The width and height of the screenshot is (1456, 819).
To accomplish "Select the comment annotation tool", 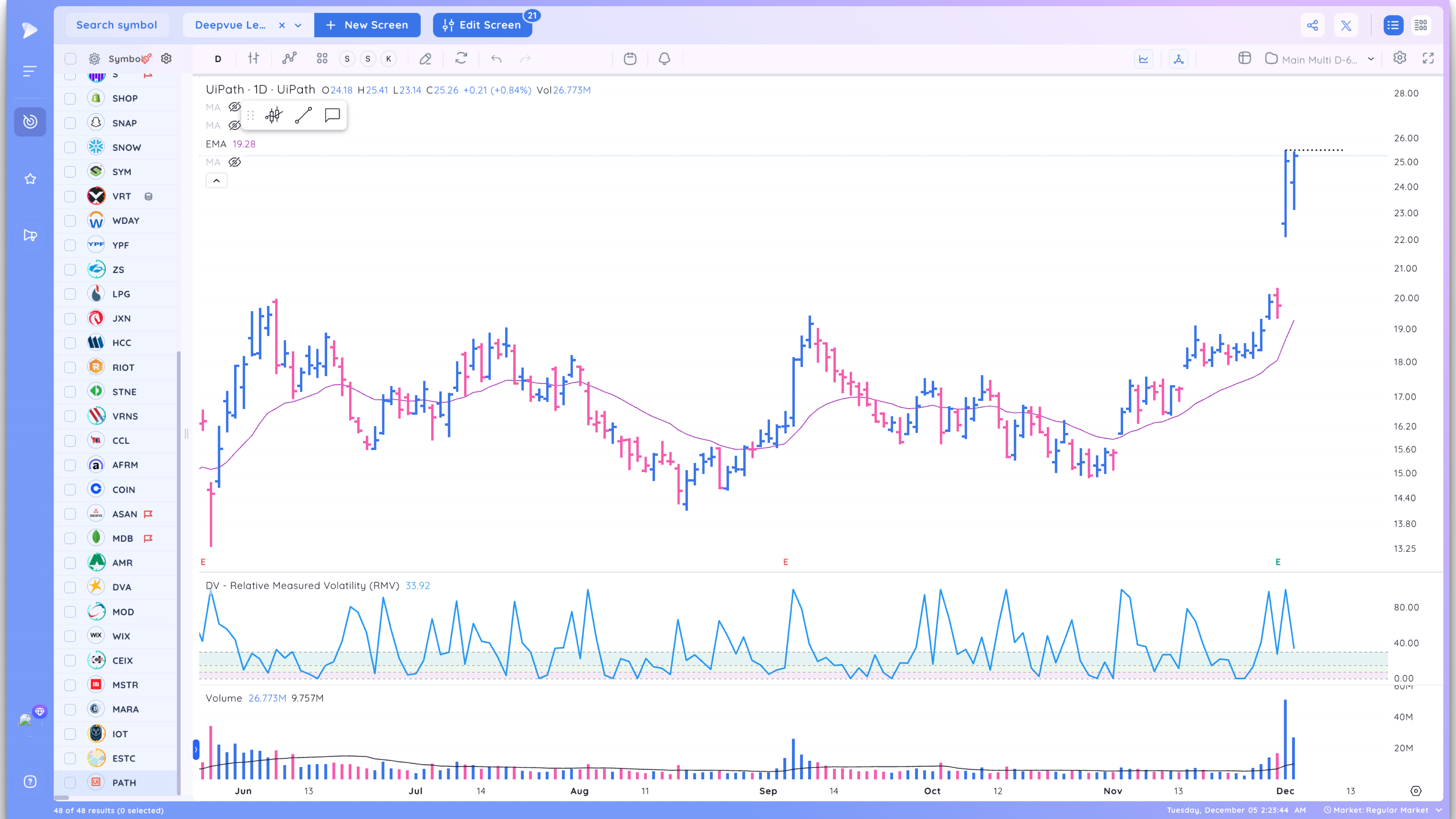I will (x=332, y=115).
